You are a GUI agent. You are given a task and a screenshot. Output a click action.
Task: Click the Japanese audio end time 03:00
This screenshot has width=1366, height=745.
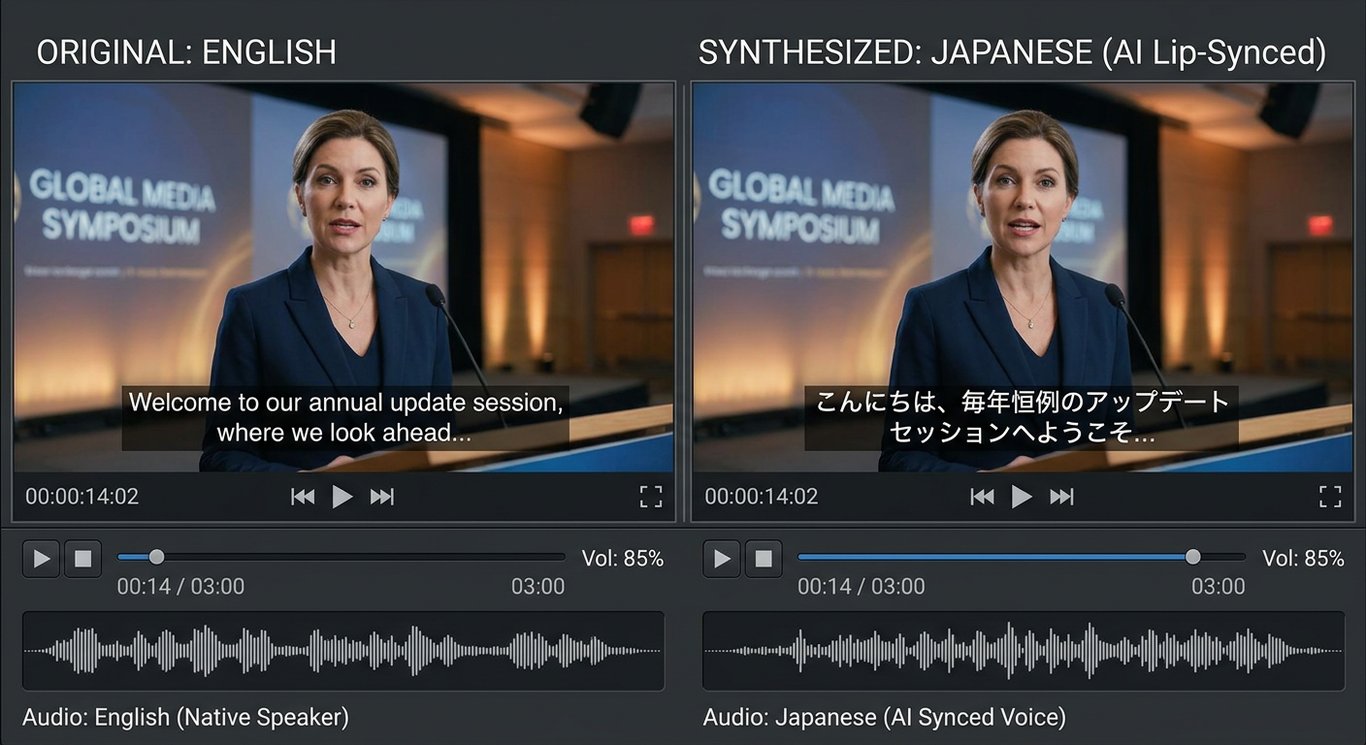pyautogui.click(x=1218, y=586)
